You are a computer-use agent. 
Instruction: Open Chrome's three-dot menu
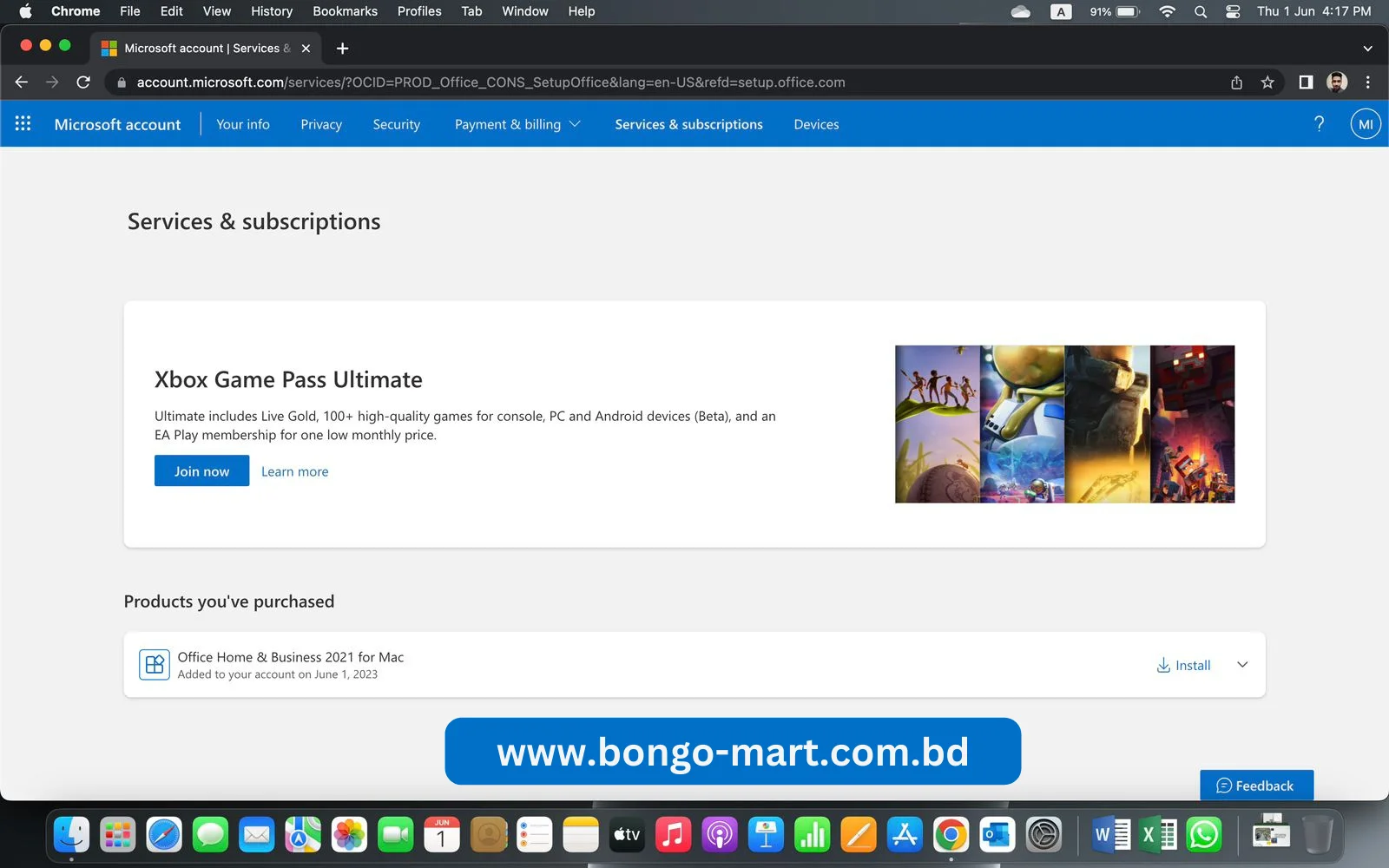[x=1368, y=82]
